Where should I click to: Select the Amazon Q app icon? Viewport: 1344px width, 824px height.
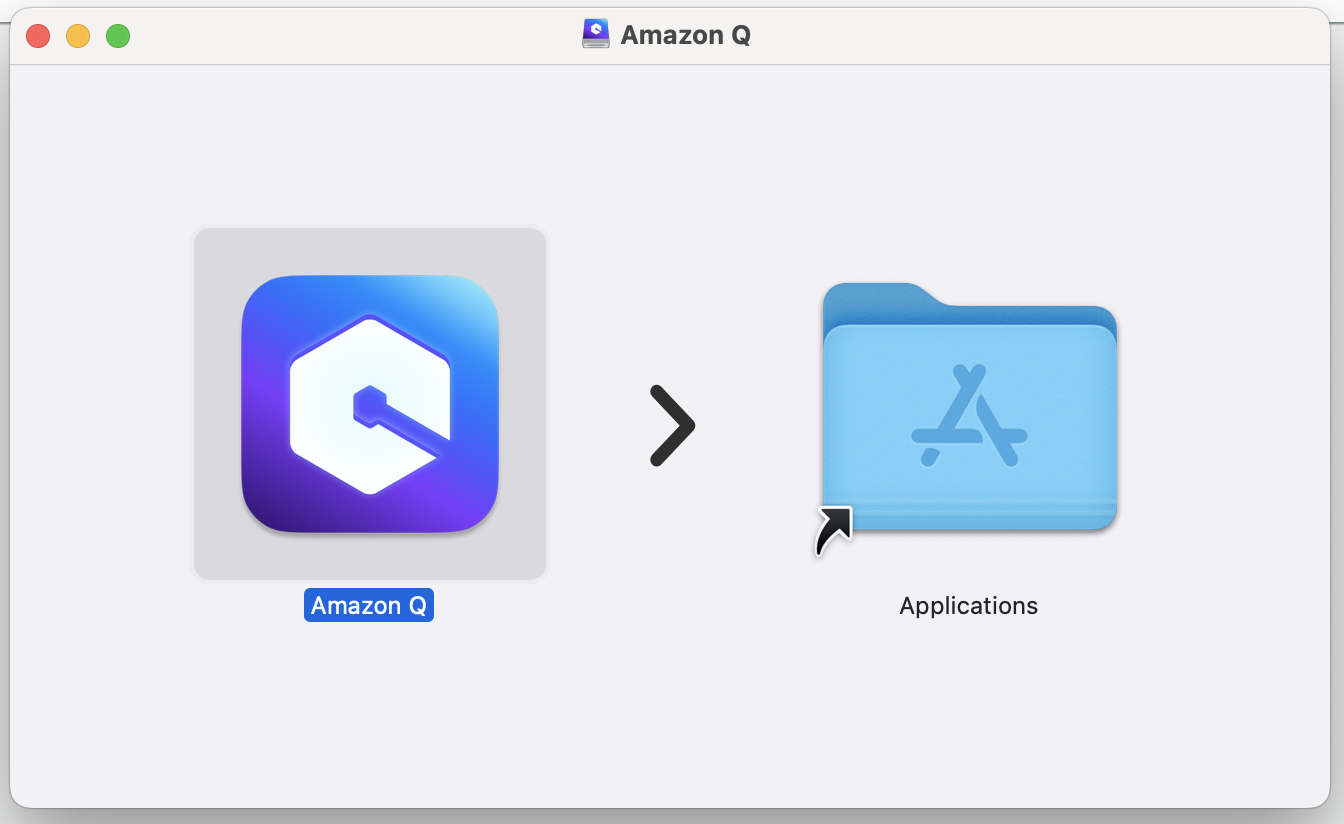370,403
